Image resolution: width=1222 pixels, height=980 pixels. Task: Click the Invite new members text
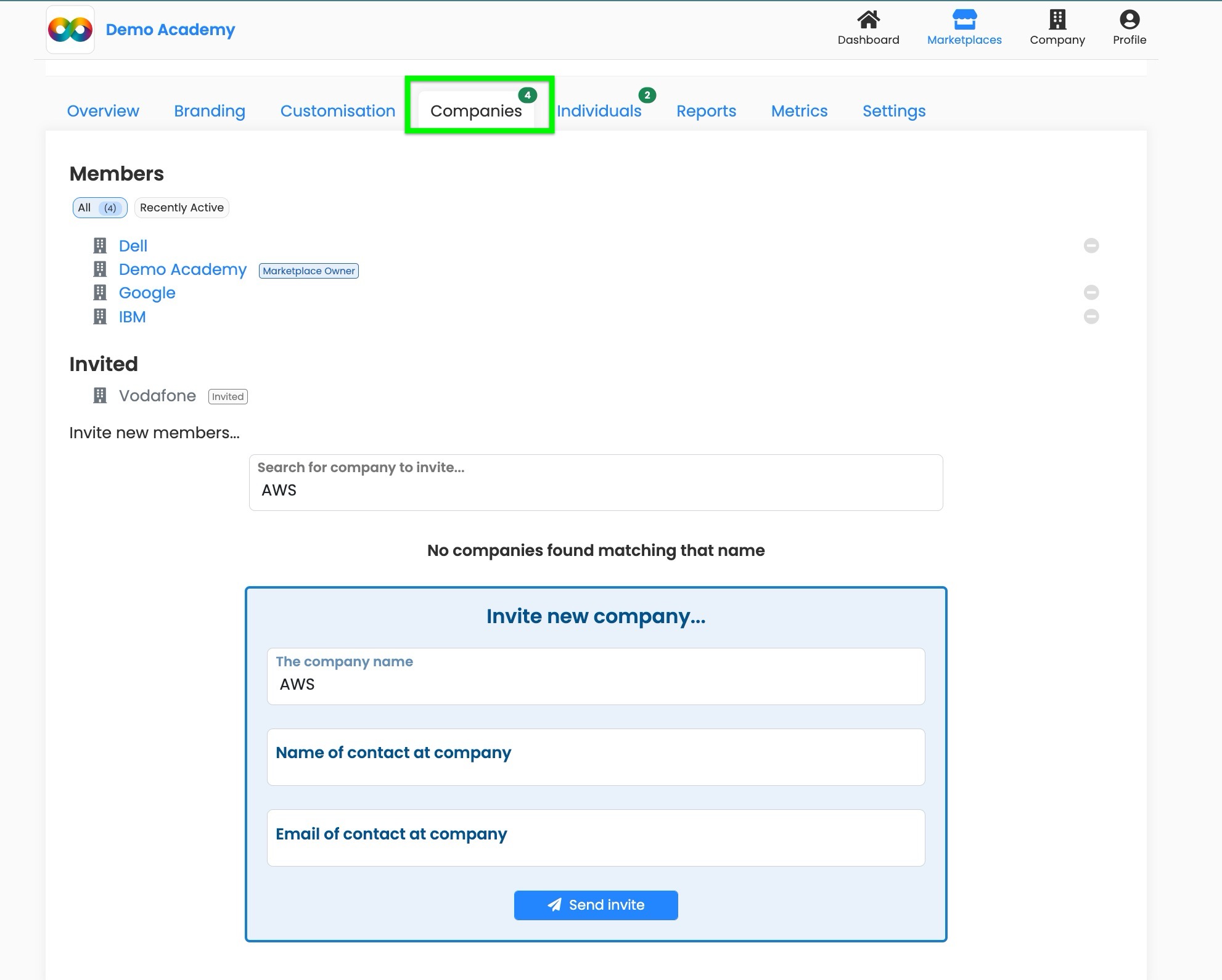click(x=155, y=433)
